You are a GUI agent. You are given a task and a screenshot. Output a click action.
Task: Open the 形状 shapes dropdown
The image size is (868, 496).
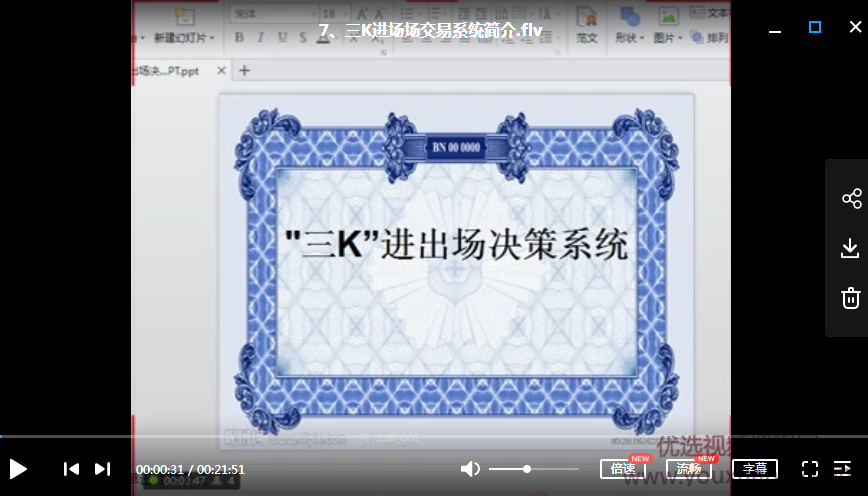(x=629, y=38)
